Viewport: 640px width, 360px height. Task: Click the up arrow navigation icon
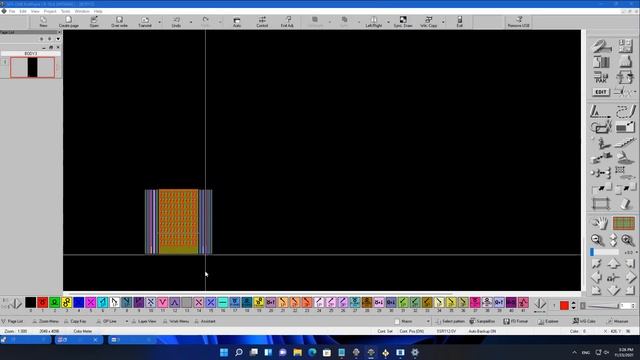[x=613, y=264]
